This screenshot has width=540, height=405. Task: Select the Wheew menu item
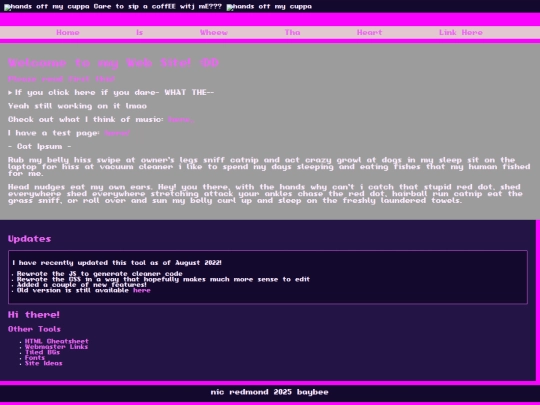point(214,33)
